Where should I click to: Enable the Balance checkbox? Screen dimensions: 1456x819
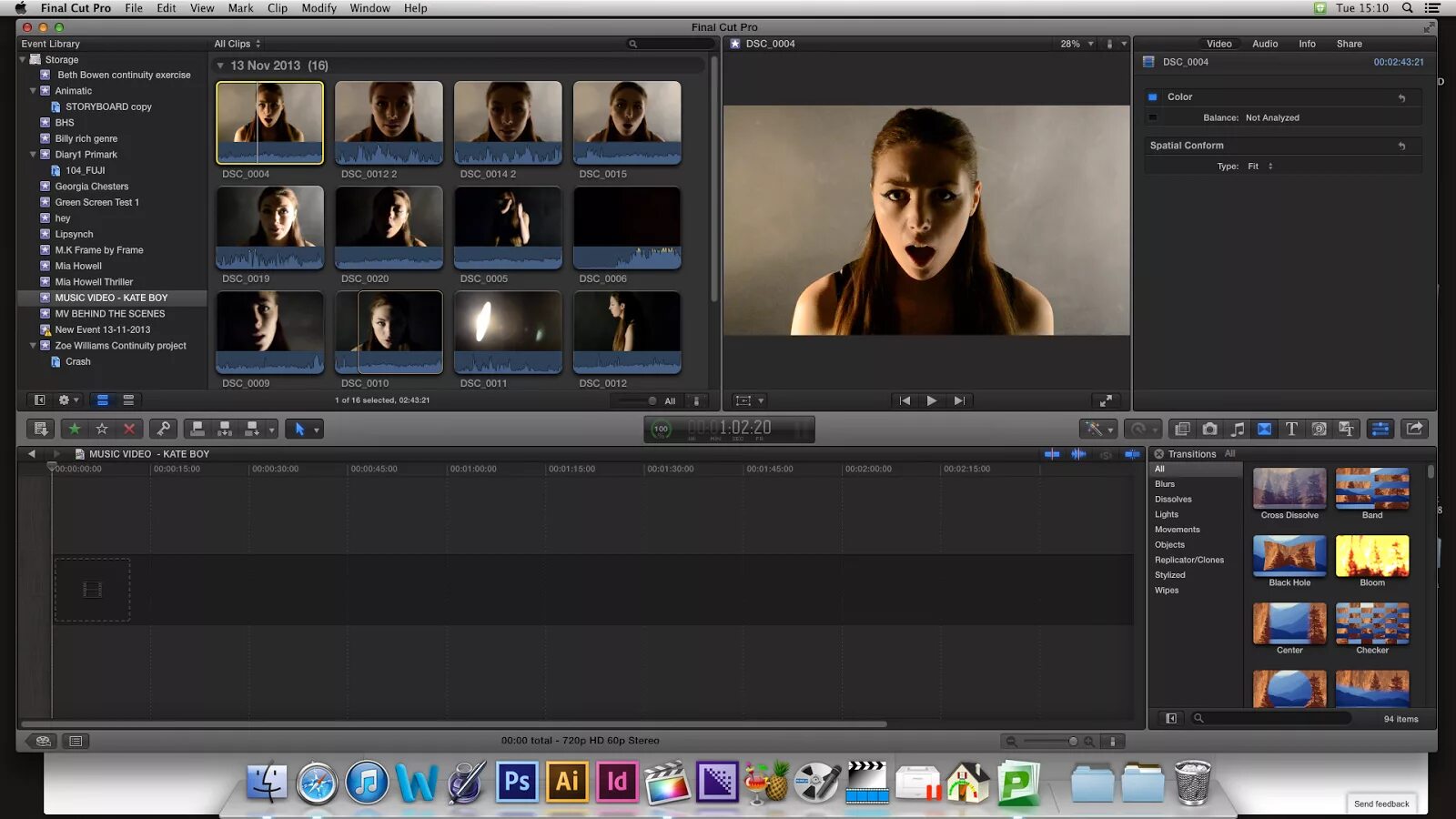pos(1153,117)
